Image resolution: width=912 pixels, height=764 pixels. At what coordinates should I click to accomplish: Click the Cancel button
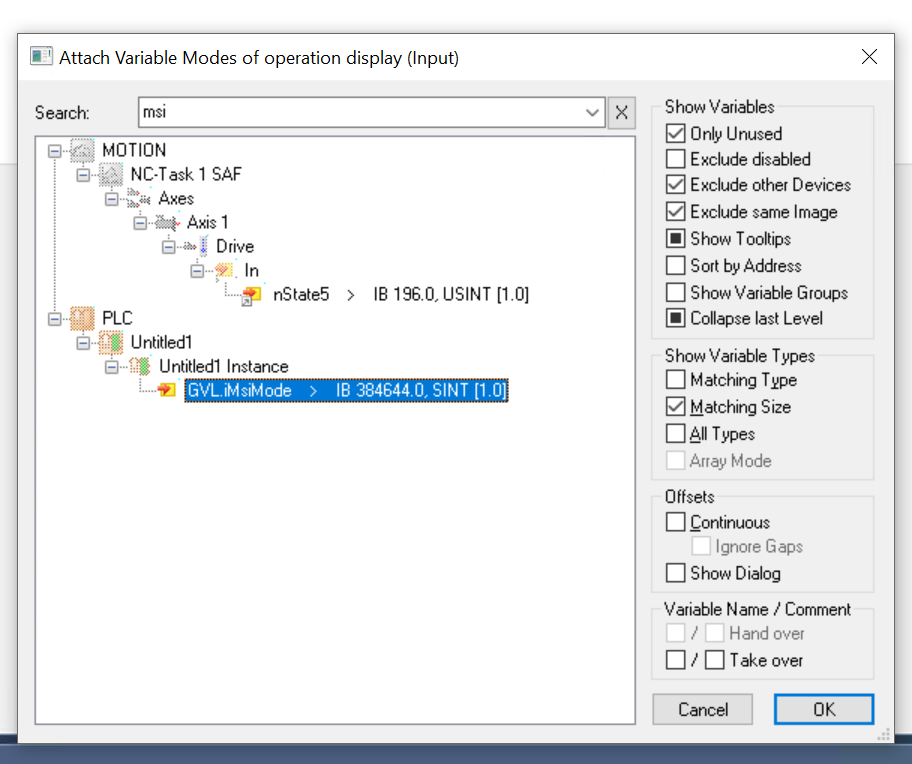click(x=703, y=709)
